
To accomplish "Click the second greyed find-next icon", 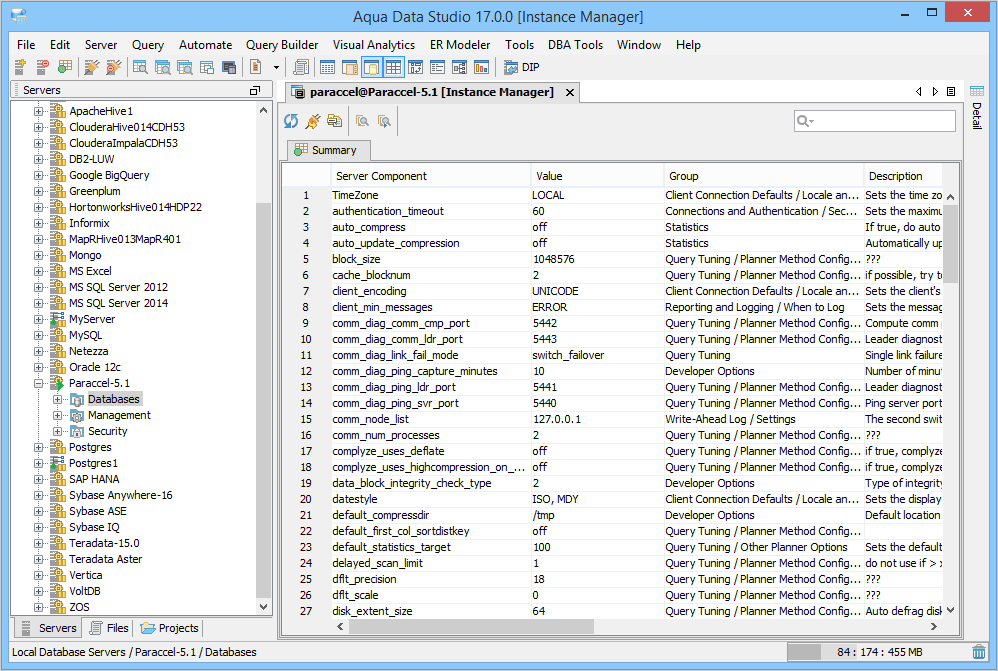I will 384,121.
